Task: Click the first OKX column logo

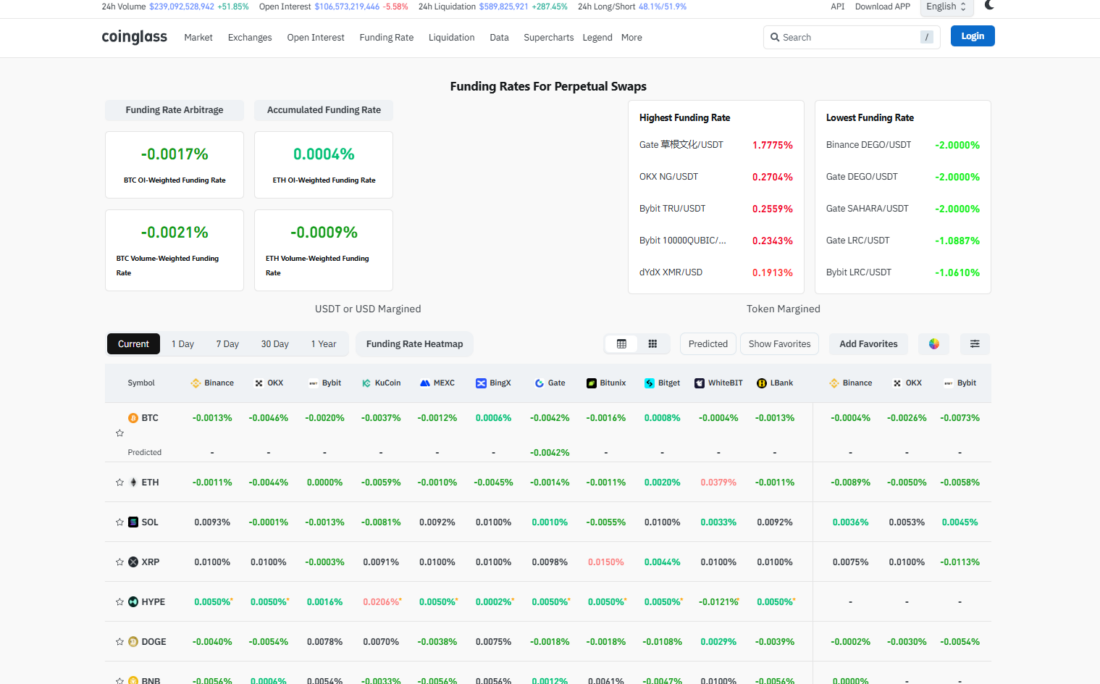Action: click(259, 383)
